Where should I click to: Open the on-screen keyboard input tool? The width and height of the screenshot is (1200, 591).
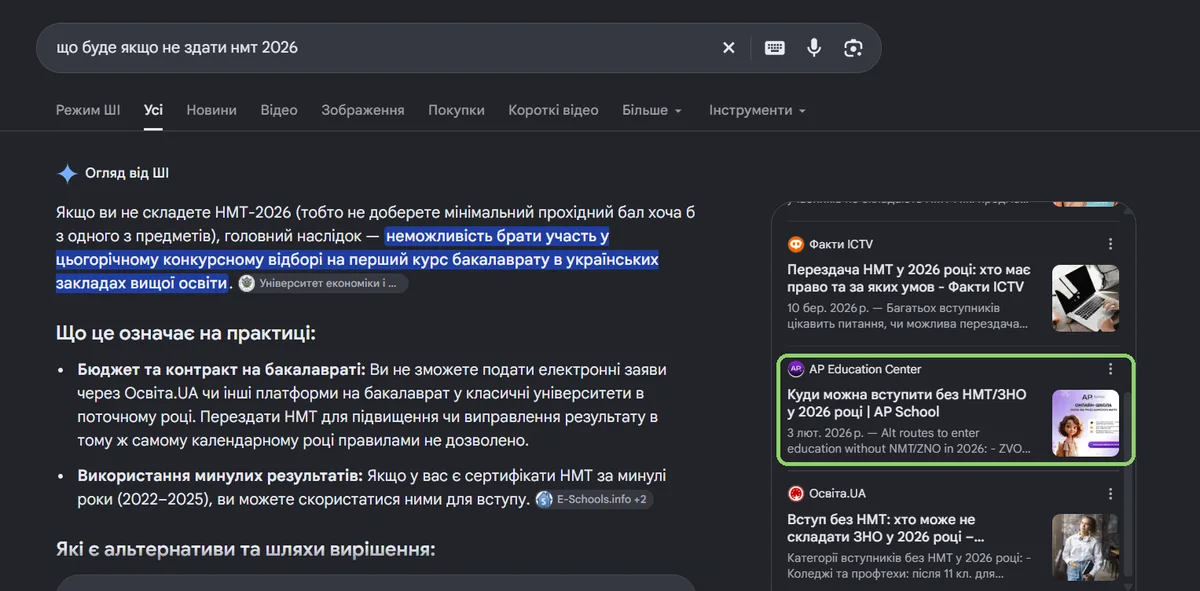775,48
